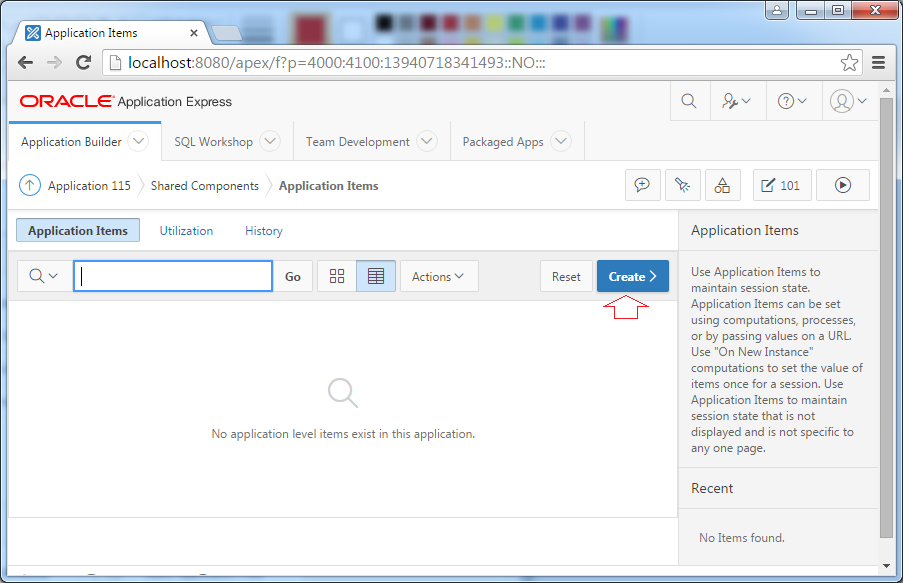Screen dimensions: 903x583
Task: Open the Chrome hamburger menu
Action: click(x=878, y=62)
